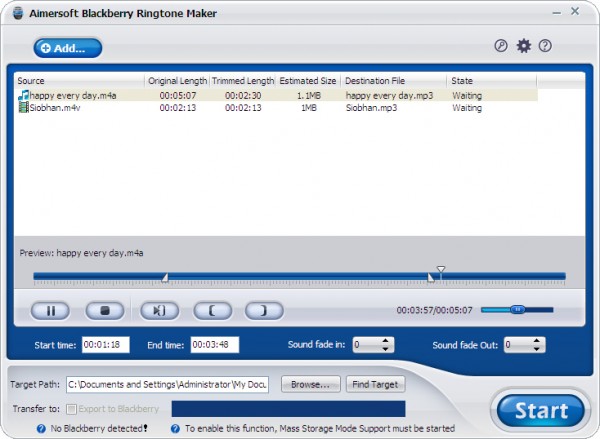
Task: Click the Browse button for target path
Action: (x=311, y=384)
